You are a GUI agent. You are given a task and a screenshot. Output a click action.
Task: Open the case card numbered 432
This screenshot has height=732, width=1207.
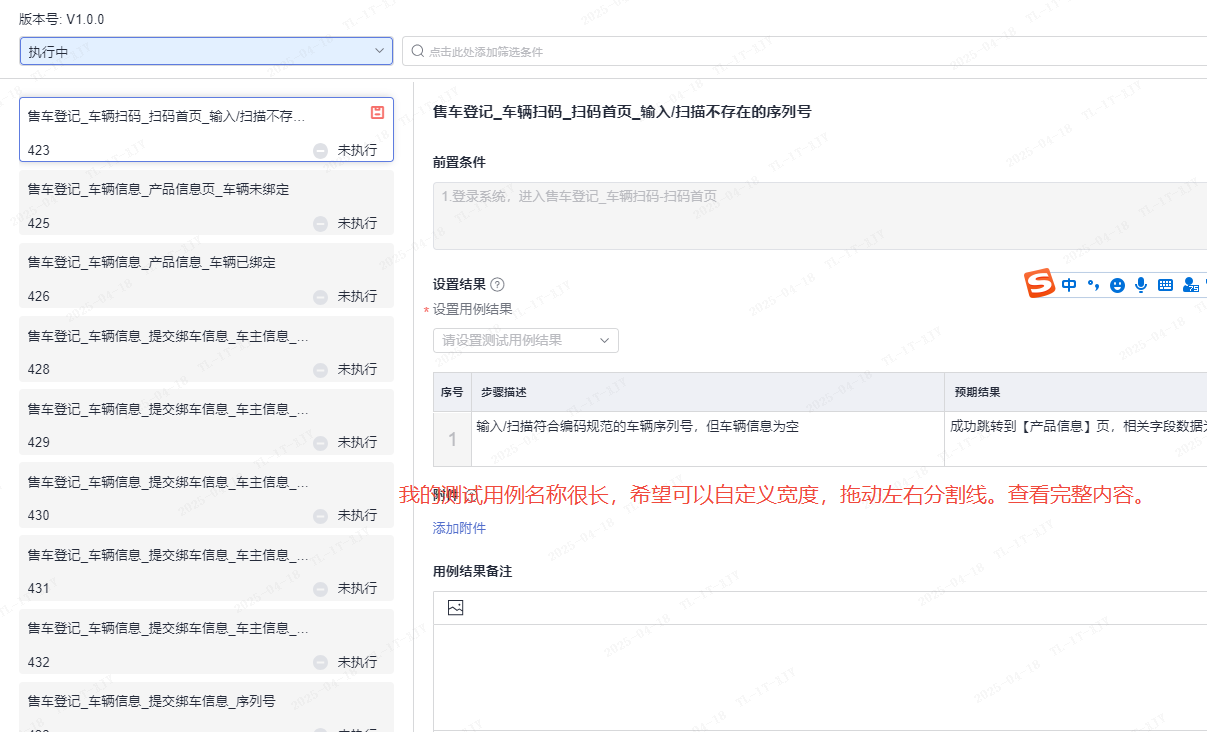click(206, 642)
